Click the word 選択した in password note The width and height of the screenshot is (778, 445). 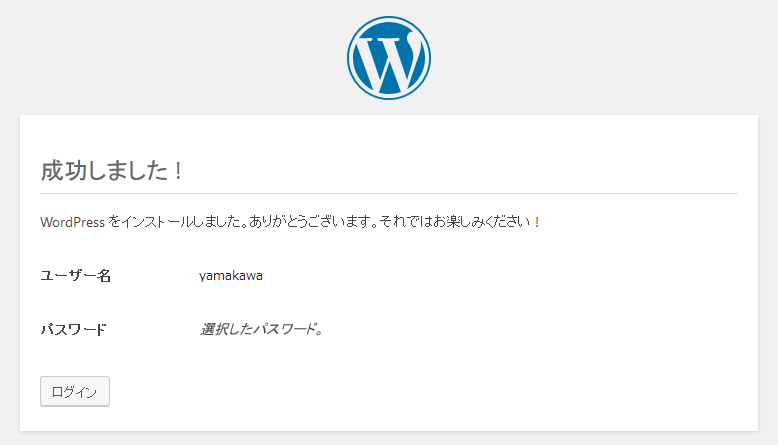coord(225,329)
